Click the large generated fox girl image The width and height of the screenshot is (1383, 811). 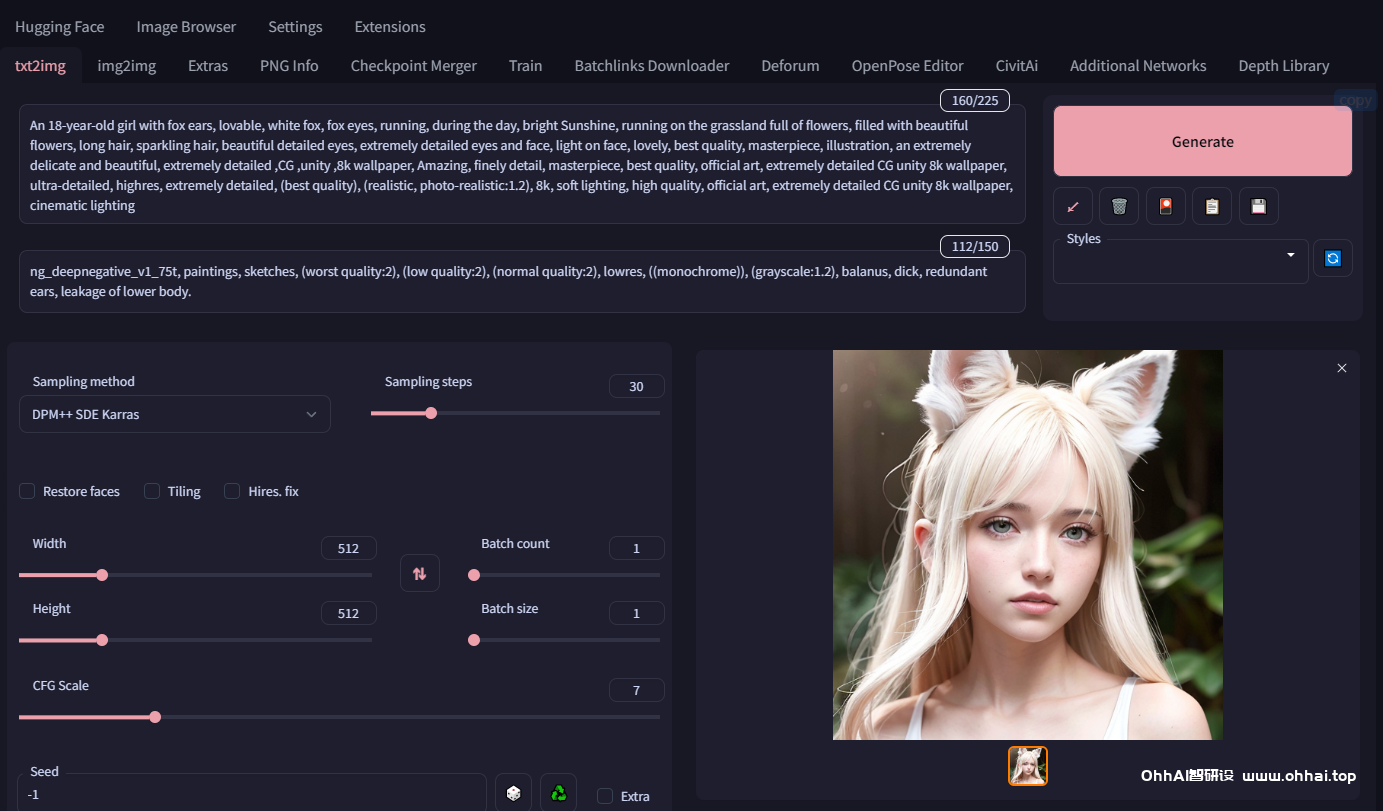[x=1028, y=545]
